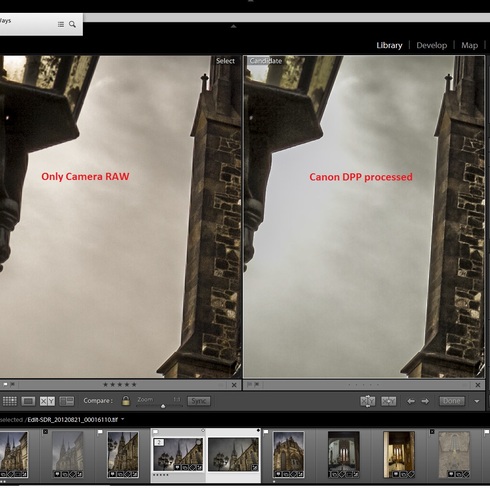Screen dimensions: 490x489
Task: Set the Select photo star rating
Action: point(120,385)
